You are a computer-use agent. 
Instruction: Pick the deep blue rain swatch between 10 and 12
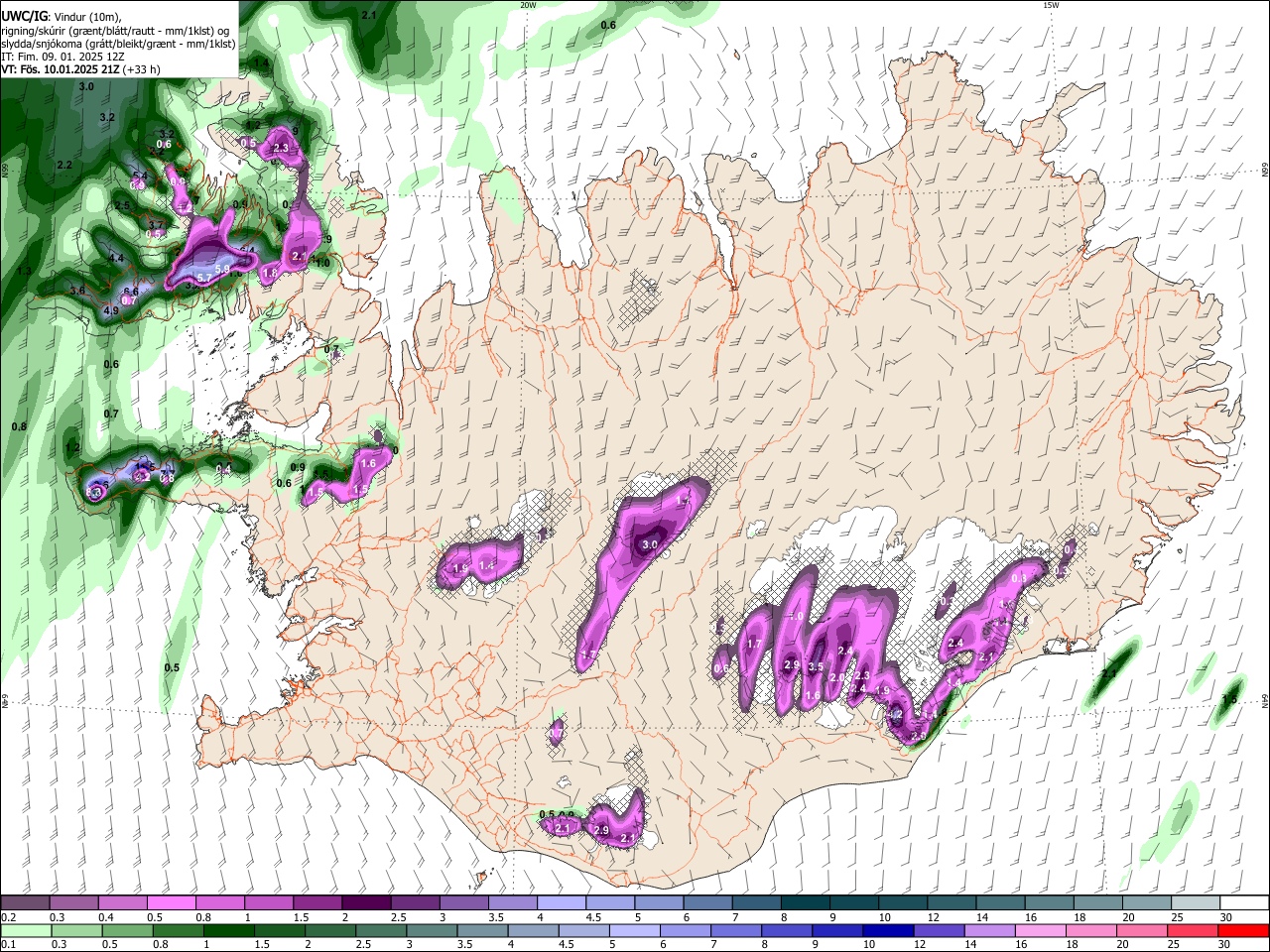(888, 931)
